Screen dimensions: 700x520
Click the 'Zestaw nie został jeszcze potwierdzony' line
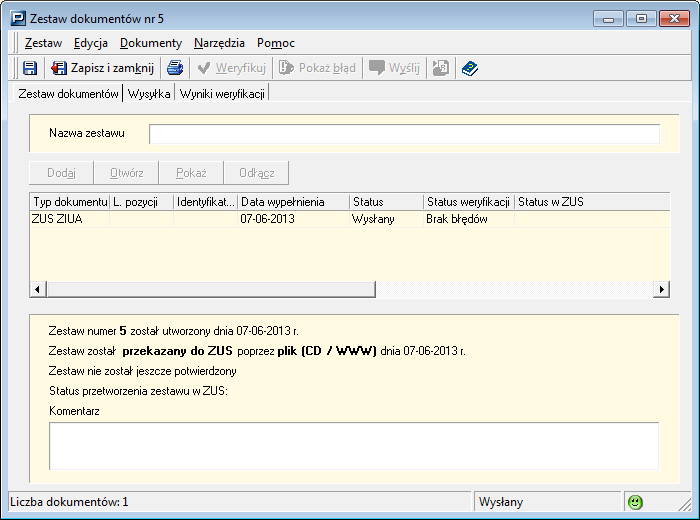coord(142,371)
